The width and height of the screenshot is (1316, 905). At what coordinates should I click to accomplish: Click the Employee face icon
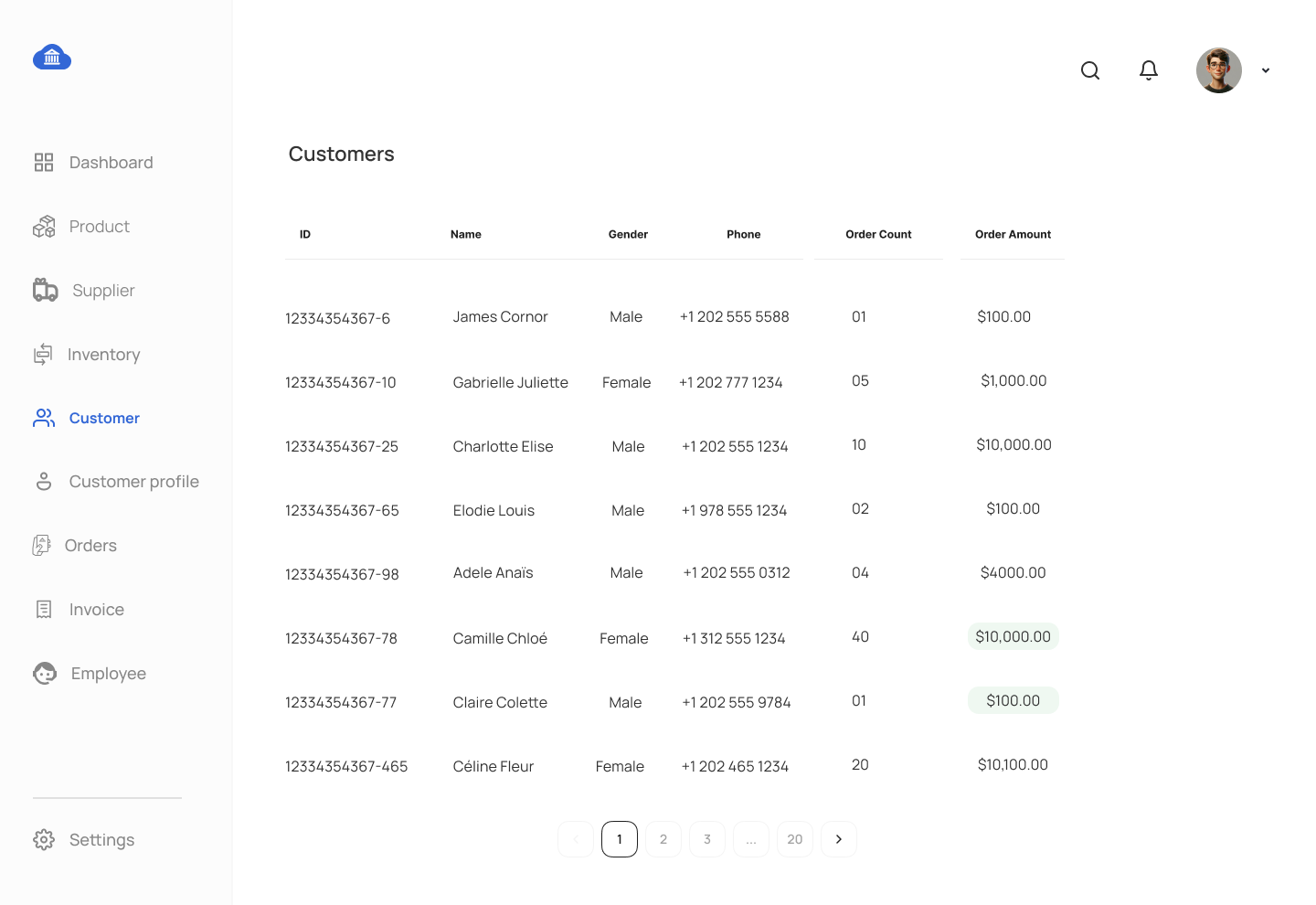pyautogui.click(x=45, y=674)
